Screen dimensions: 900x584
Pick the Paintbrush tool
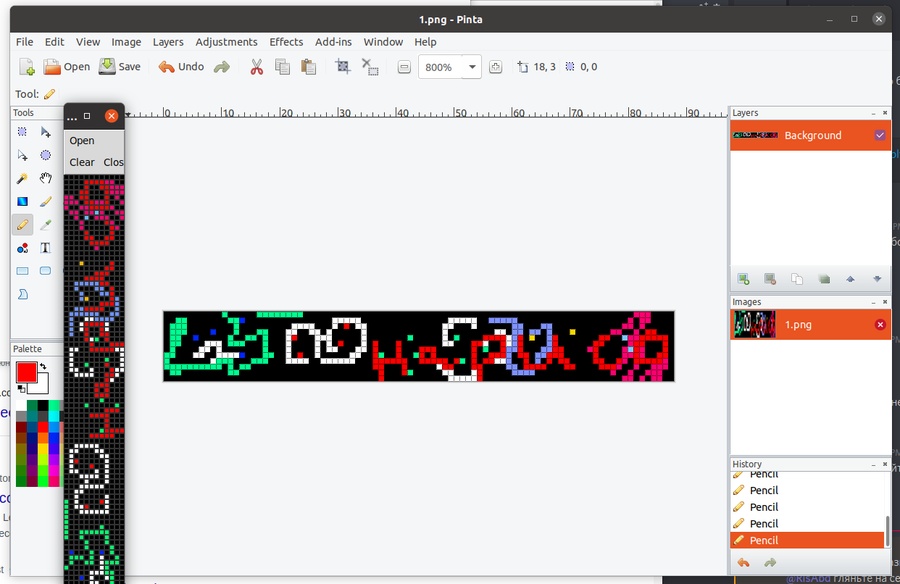tap(46, 201)
